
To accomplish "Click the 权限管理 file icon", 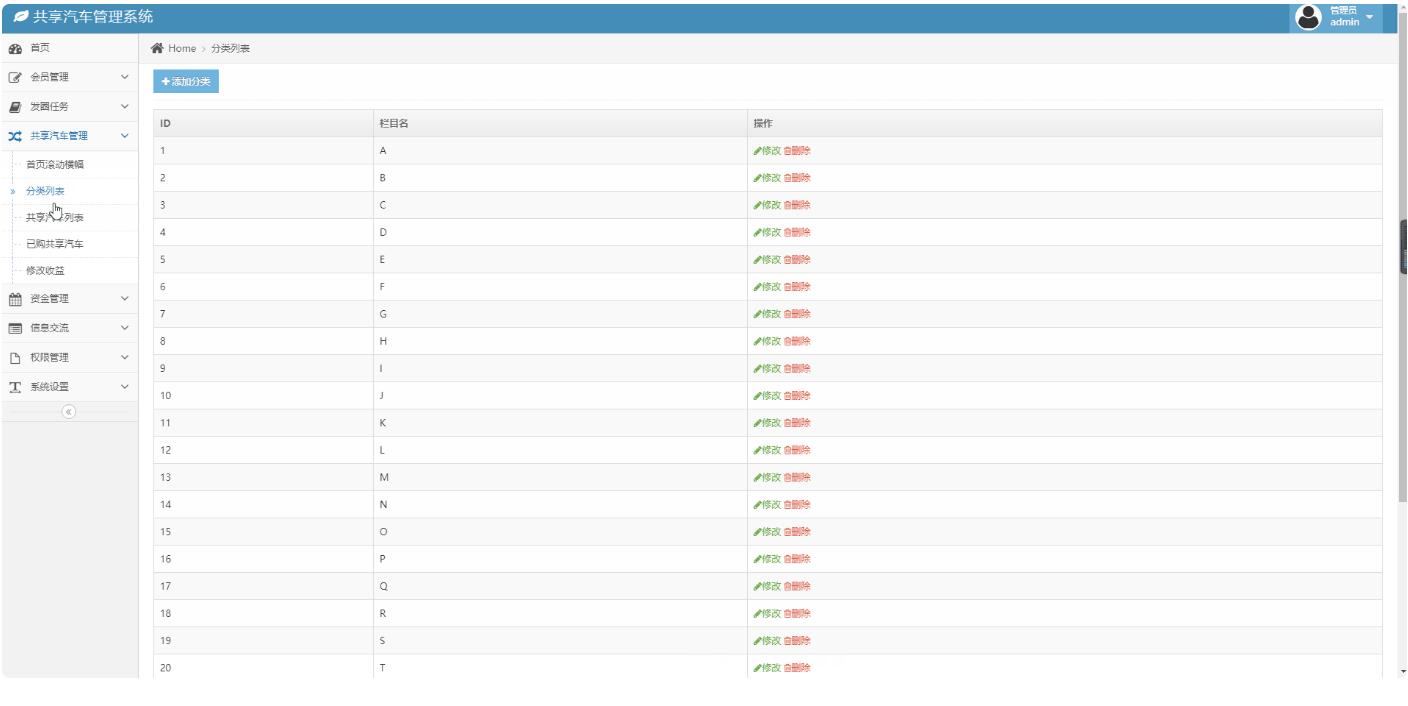I will (14, 358).
